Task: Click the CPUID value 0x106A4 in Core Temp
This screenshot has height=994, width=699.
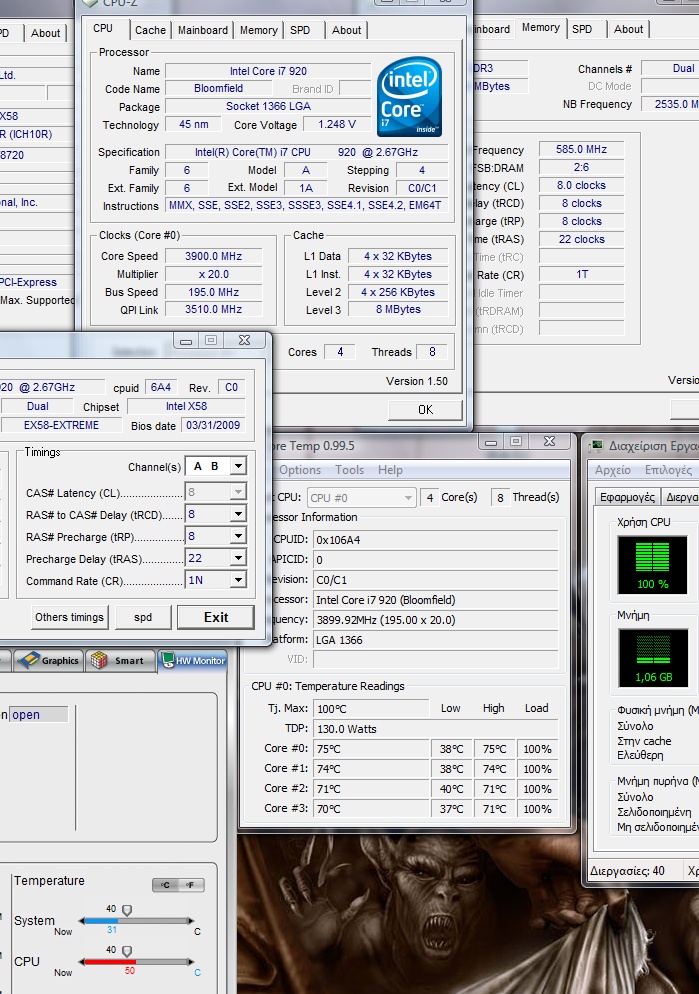Action: (x=435, y=539)
